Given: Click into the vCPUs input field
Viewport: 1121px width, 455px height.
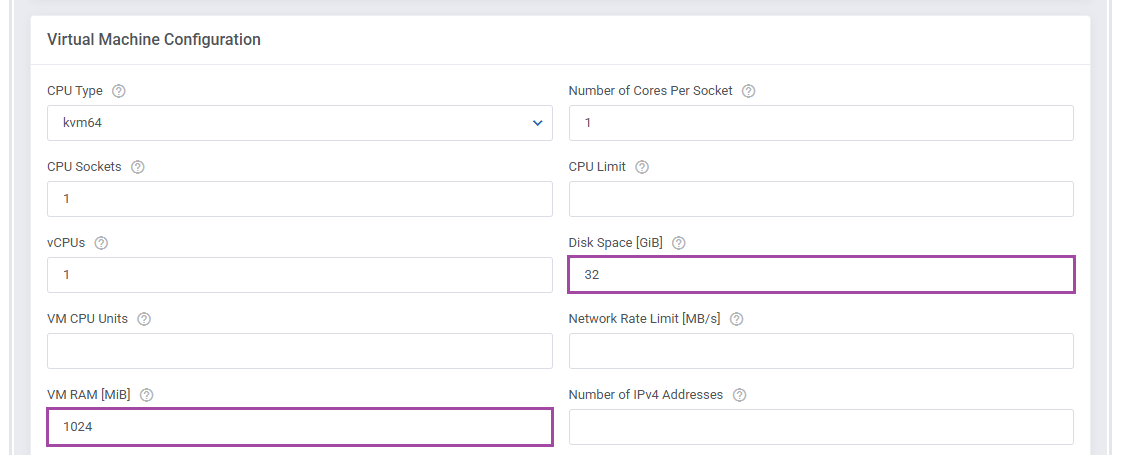Looking at the screenshot, I should click(299, 275).
